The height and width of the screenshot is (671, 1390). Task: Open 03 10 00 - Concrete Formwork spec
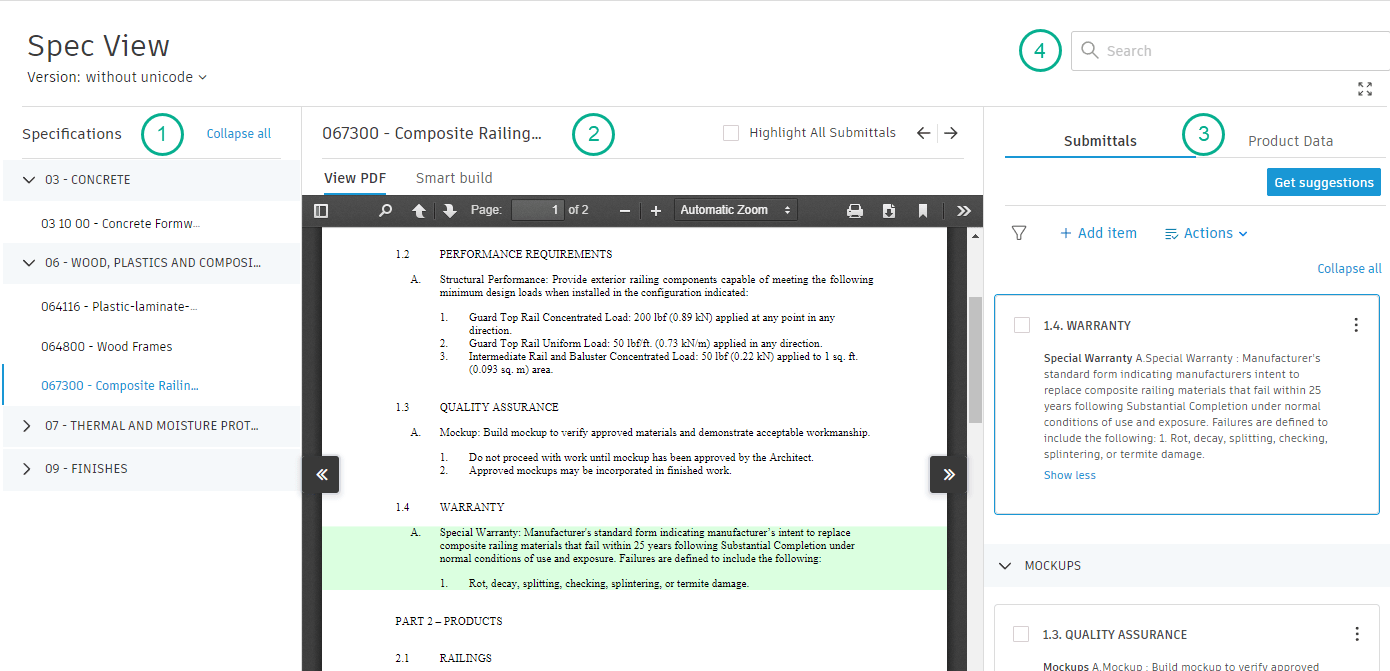click(121, 223)
